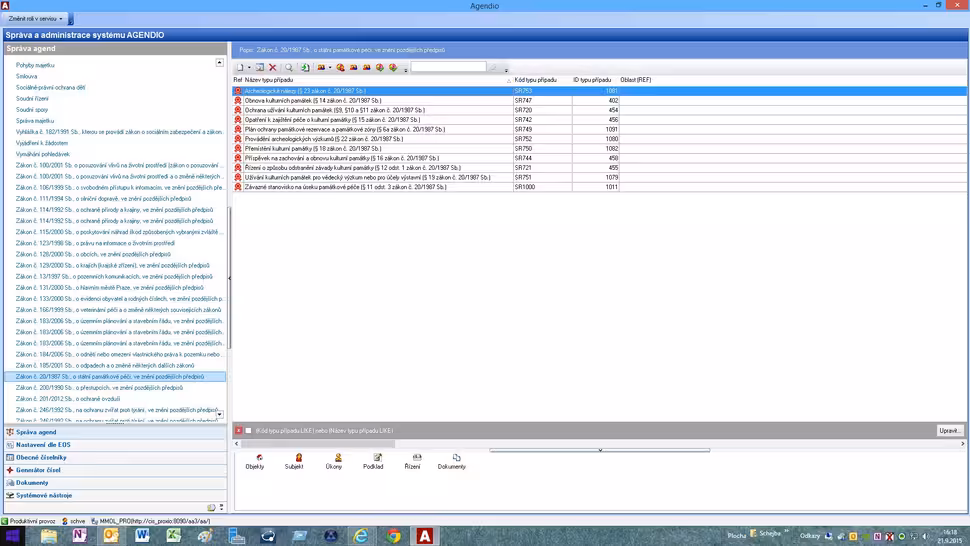This screenshot has height=546, width=970.
Task: Open the Dokumenty icon in bottom panel
Action: click(x=452, y=461)
